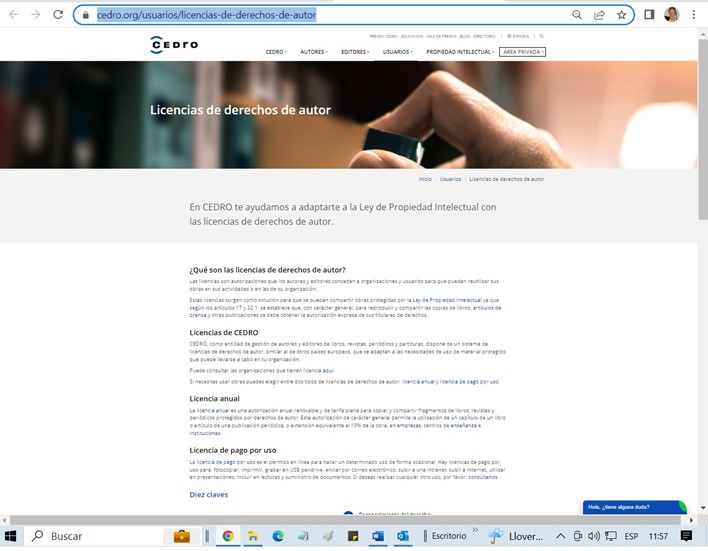The width and height of the screenshot is (708, 551).
Task: Expand the AUTORES navigation dropdown
Action: (x=314, y=52)
